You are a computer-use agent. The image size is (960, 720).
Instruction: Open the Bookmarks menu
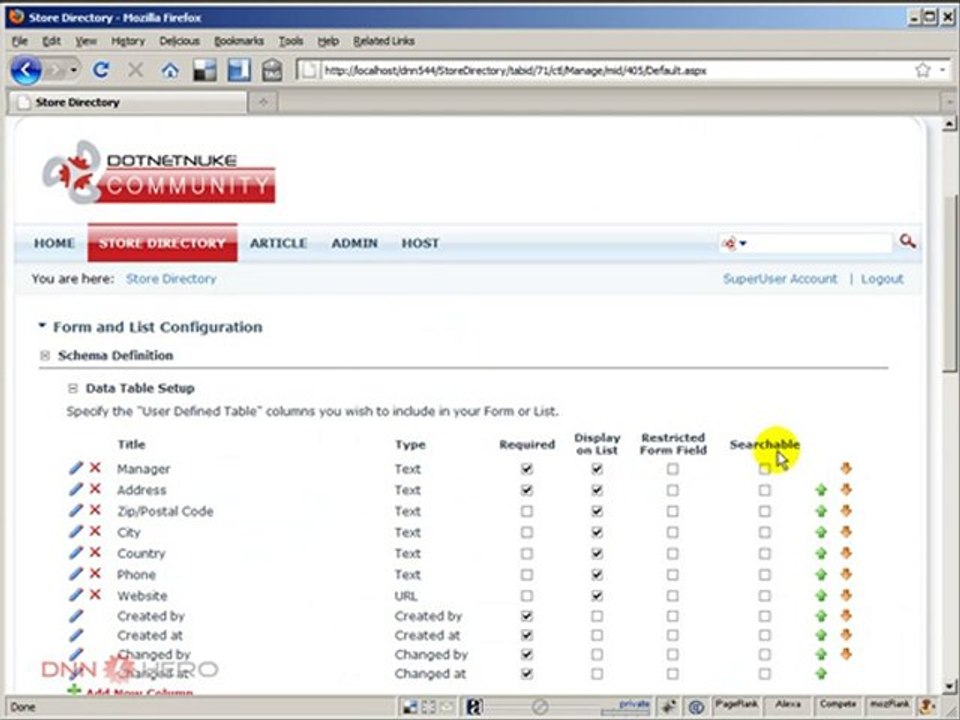[x=239, y=41]
